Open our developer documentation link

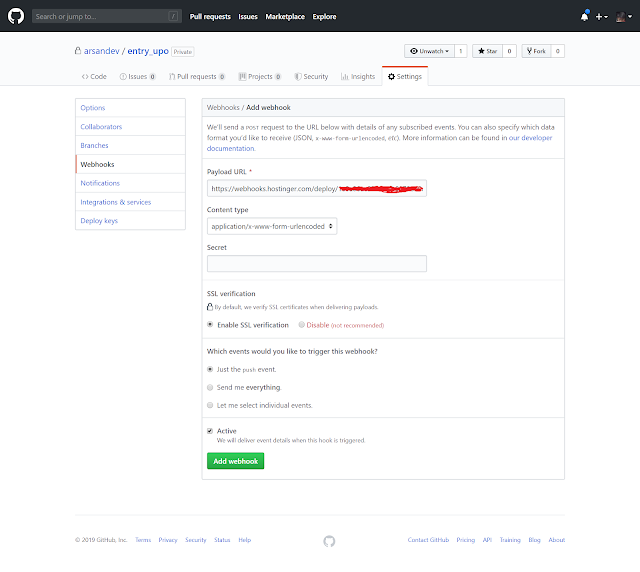[530, 138]
